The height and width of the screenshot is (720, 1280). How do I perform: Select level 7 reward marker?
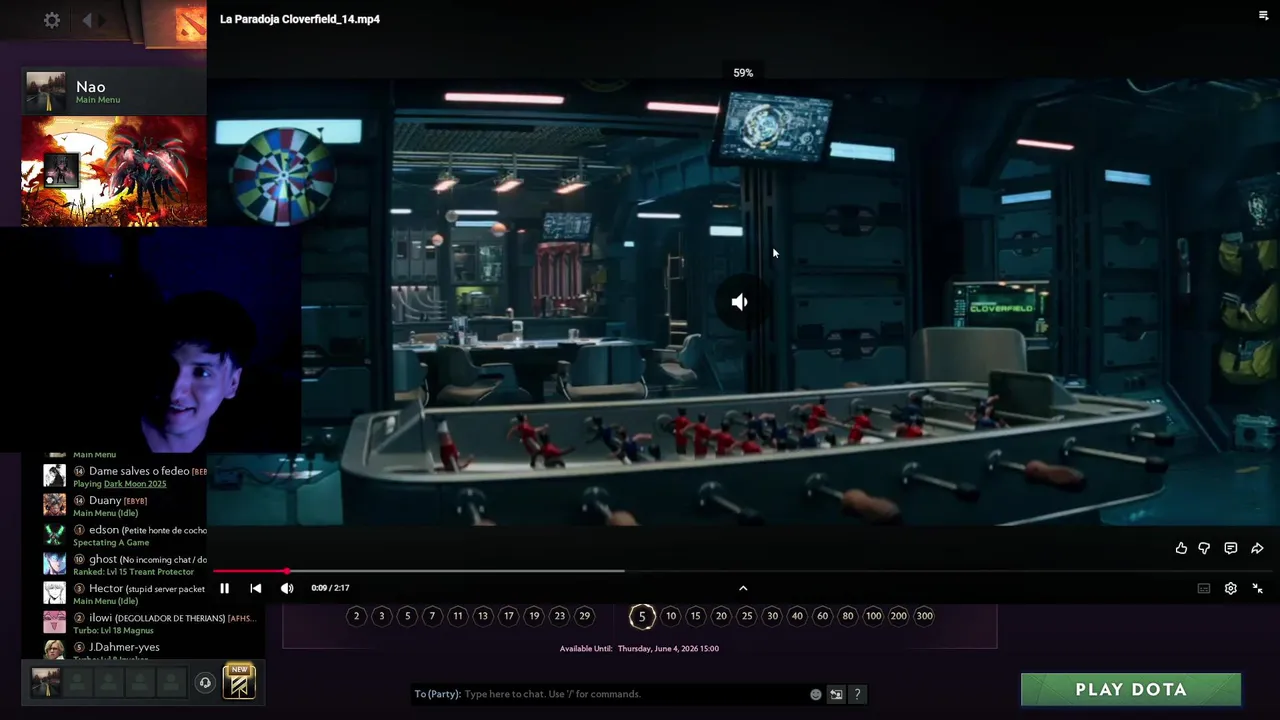click(x=432, y=616)
